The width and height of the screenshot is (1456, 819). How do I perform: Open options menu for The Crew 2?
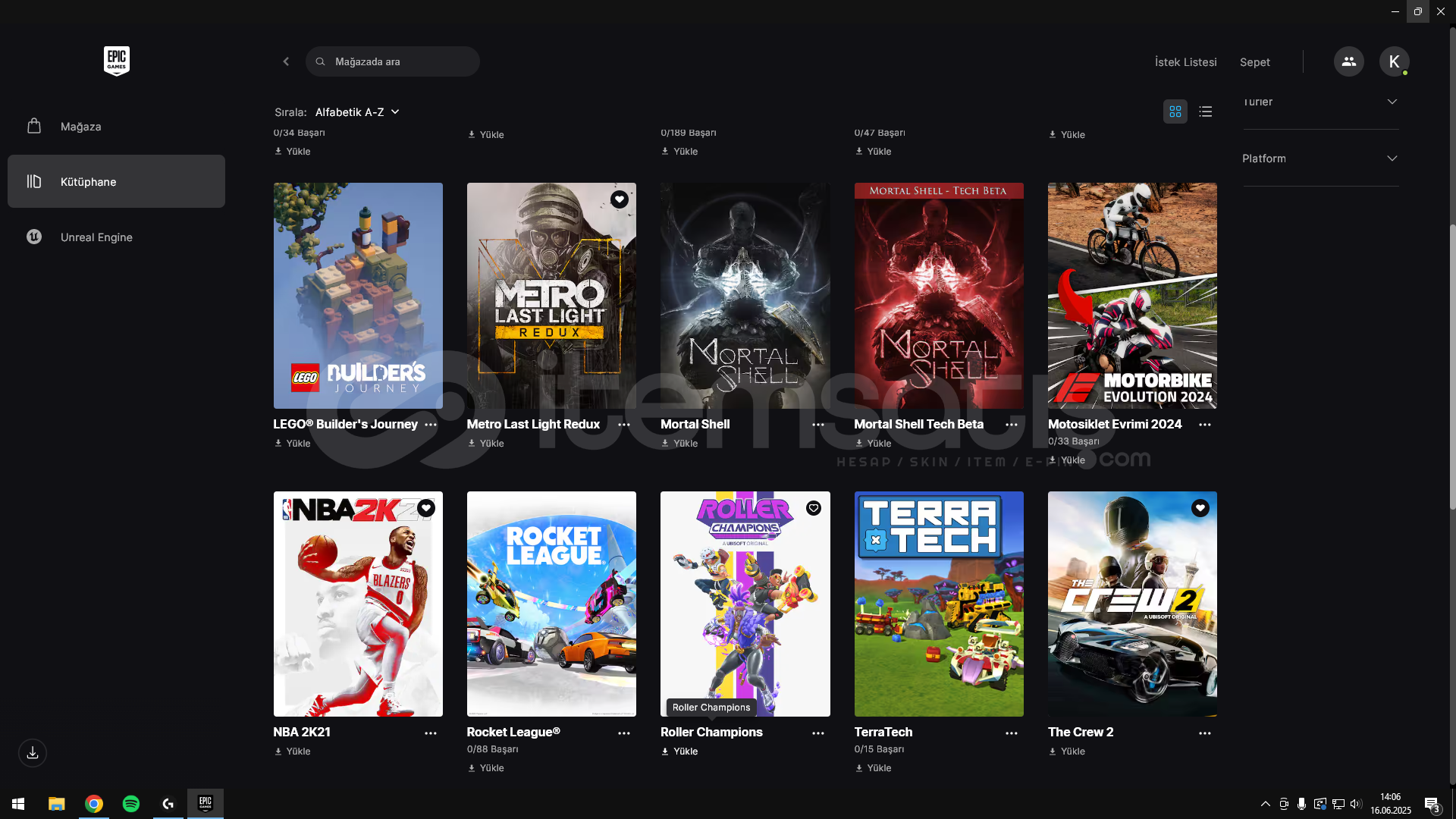(1205, 733)
